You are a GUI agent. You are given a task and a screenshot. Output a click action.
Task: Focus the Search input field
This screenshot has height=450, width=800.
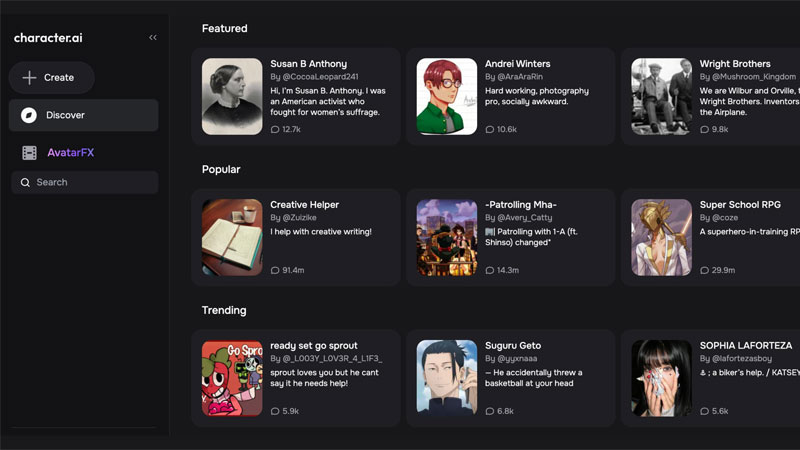90,183
